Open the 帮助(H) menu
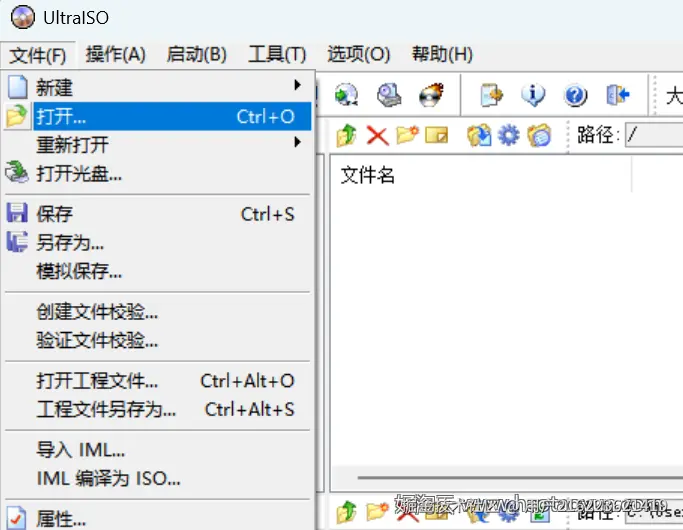Image resolution: width=683 pixels, height=530 pixels. [x=442, y=54]
